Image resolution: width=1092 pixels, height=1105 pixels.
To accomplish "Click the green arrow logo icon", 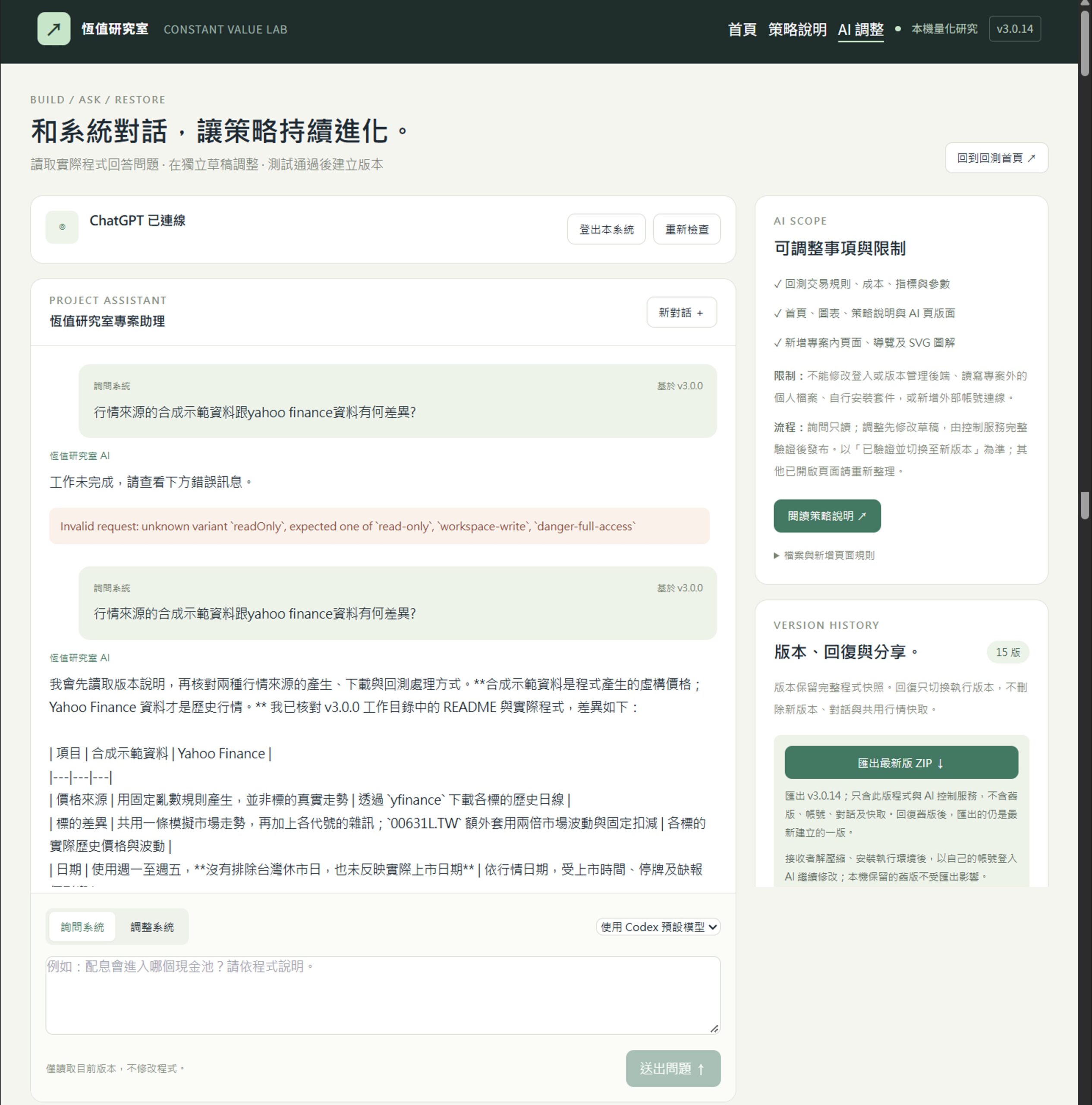I will [54, 28].
